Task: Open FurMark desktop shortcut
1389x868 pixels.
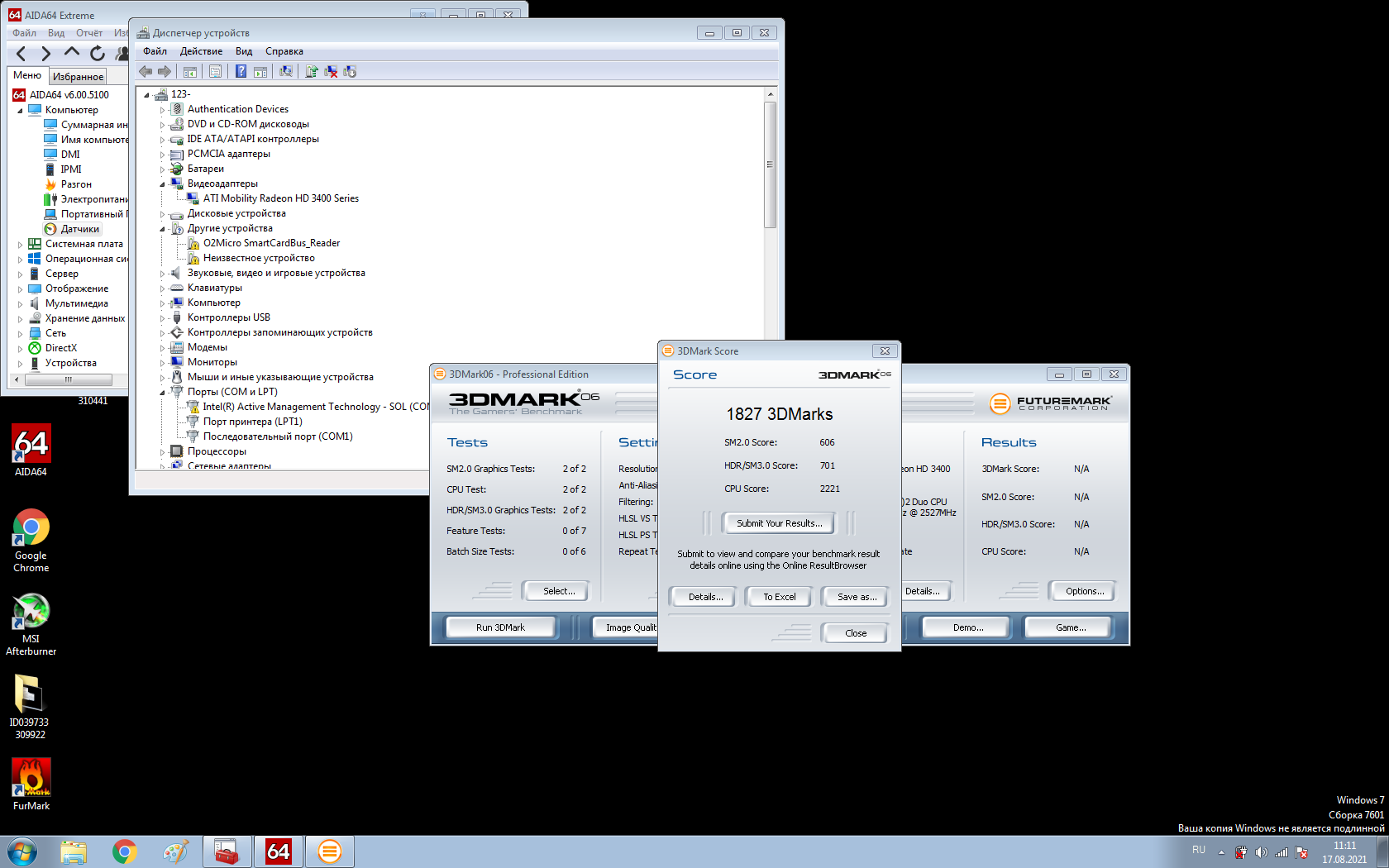Action: [x=31, y=785]
